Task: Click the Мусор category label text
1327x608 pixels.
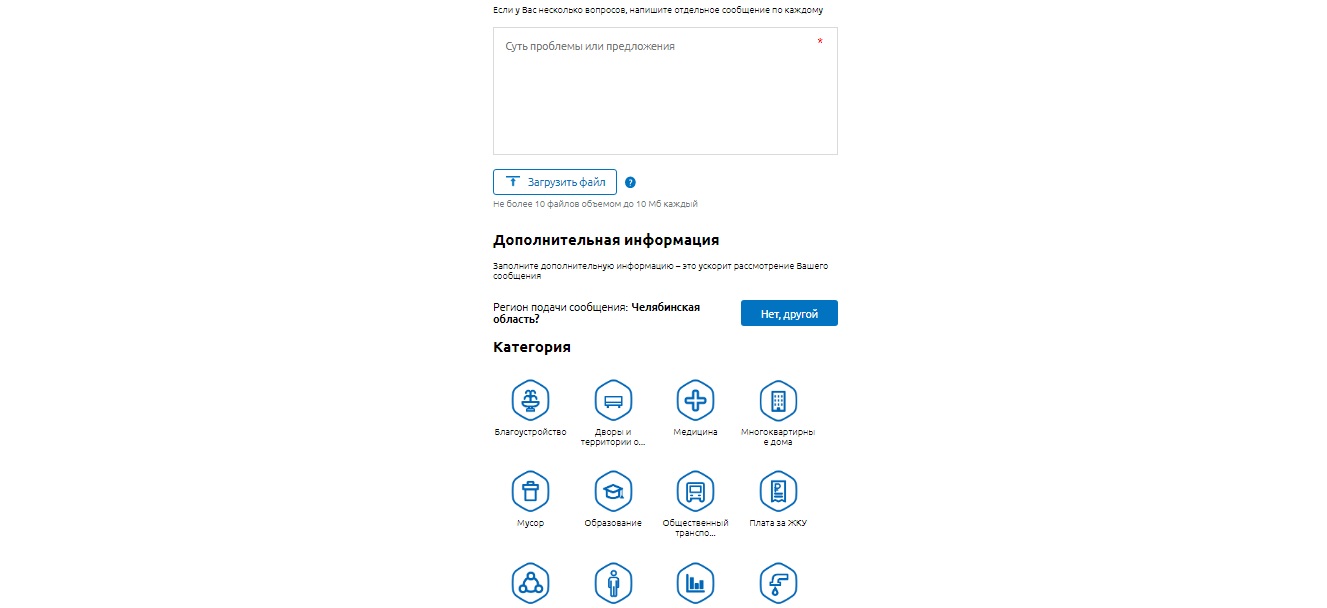Action: tap(530, 523)
